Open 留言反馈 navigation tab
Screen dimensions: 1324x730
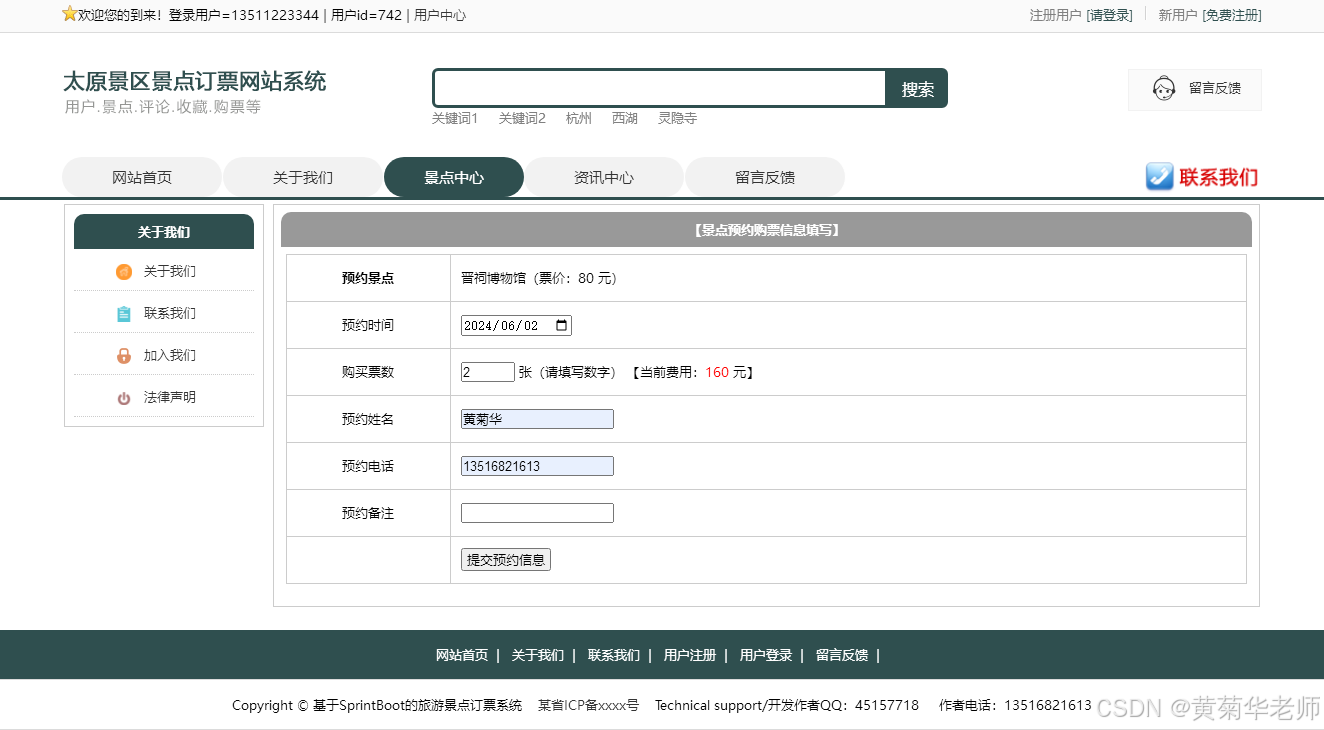pyautogui.click(x=765, y=177)
